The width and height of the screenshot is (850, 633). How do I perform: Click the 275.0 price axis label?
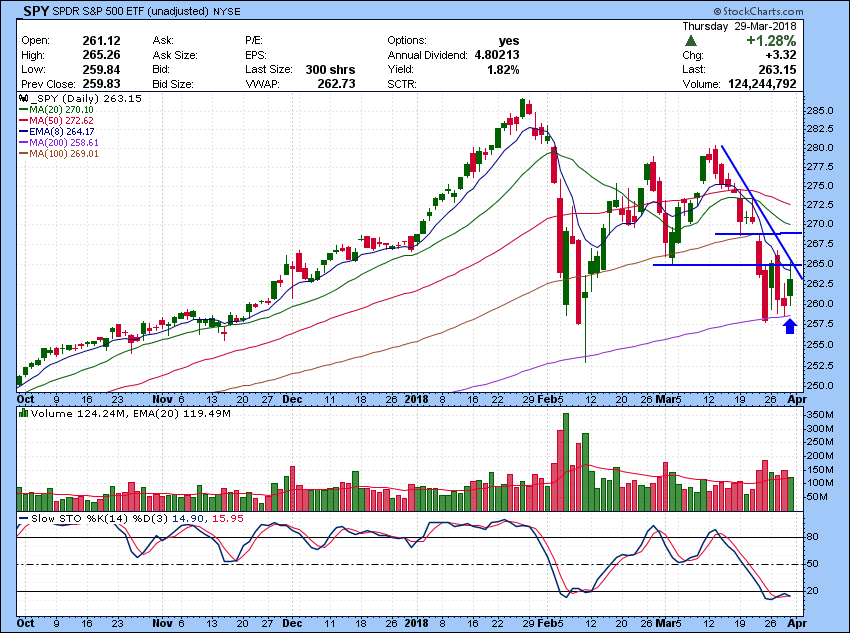820,186
